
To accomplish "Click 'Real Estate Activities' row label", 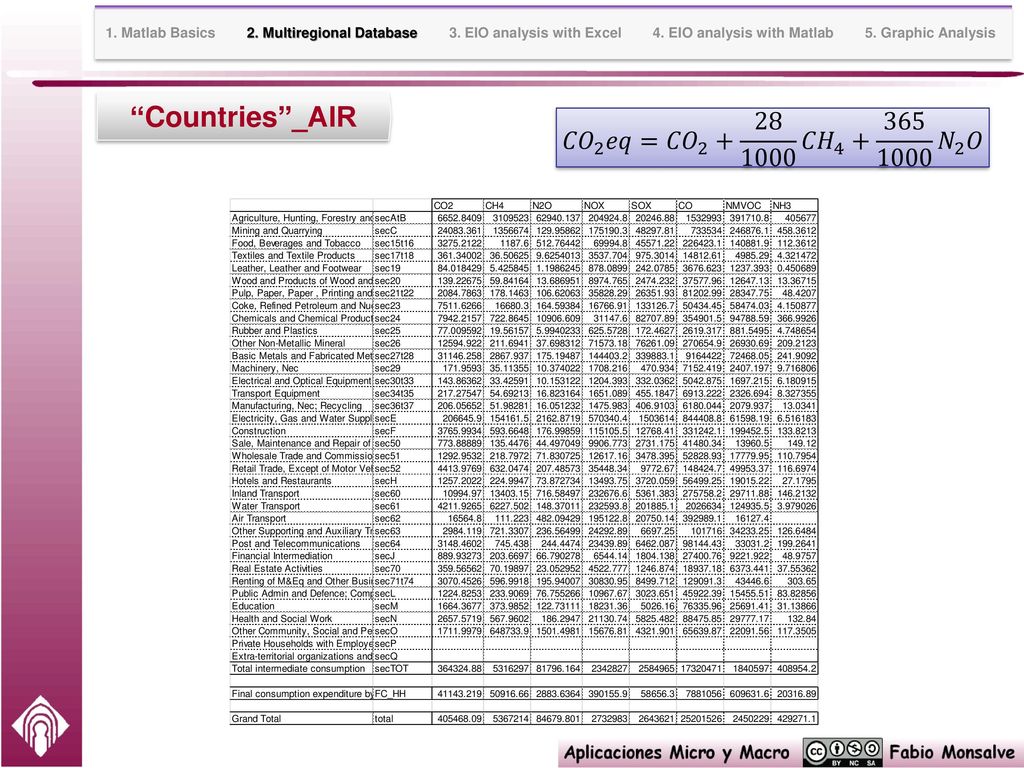I will click(277, 568).
